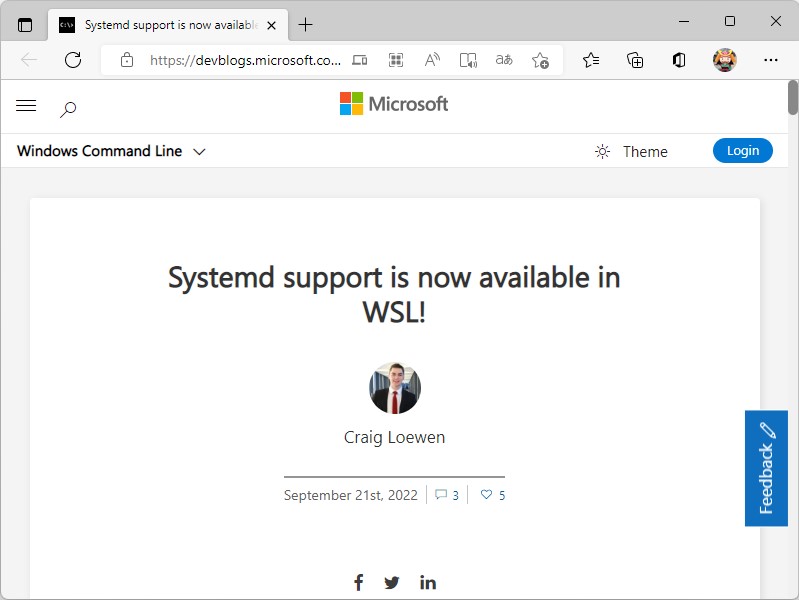Open a new tab with plus button
The image size is (799, 600).
[305, 24]
